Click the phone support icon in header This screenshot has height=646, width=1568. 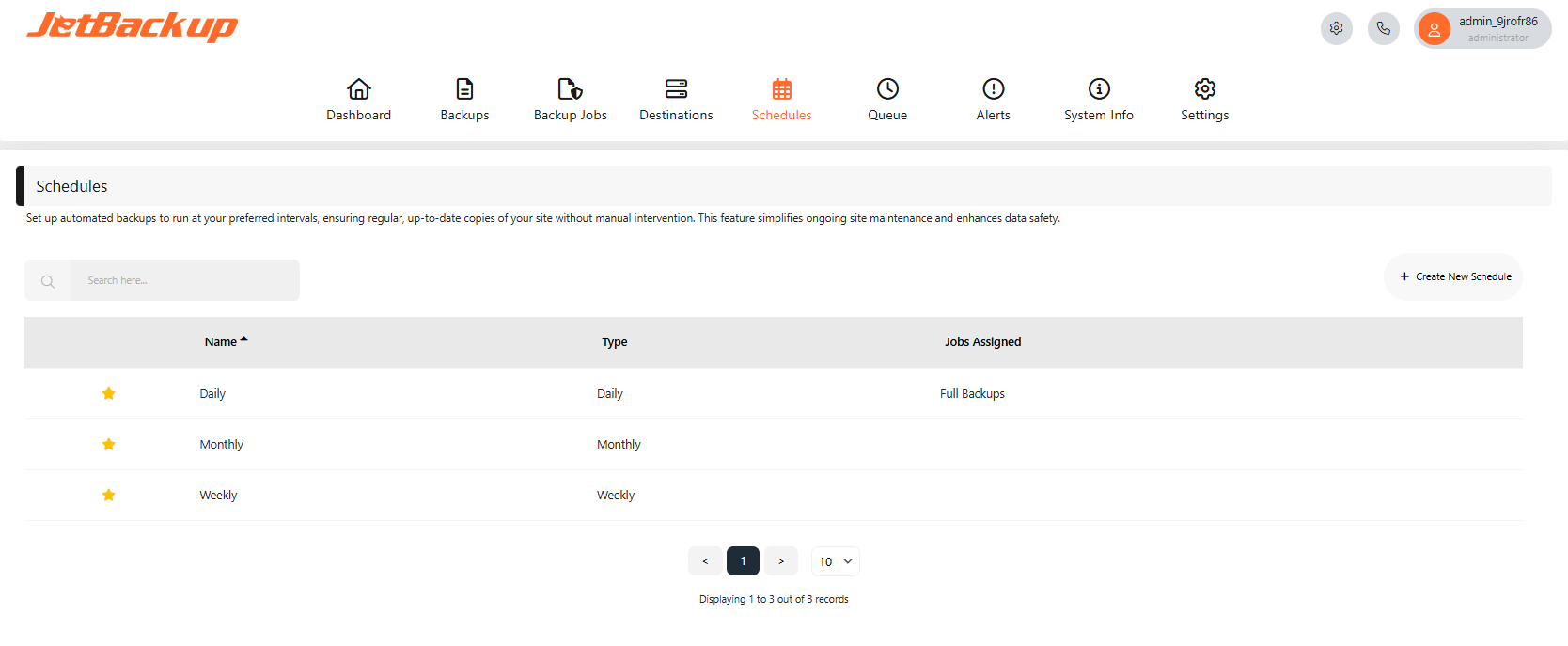(1383, 28)
